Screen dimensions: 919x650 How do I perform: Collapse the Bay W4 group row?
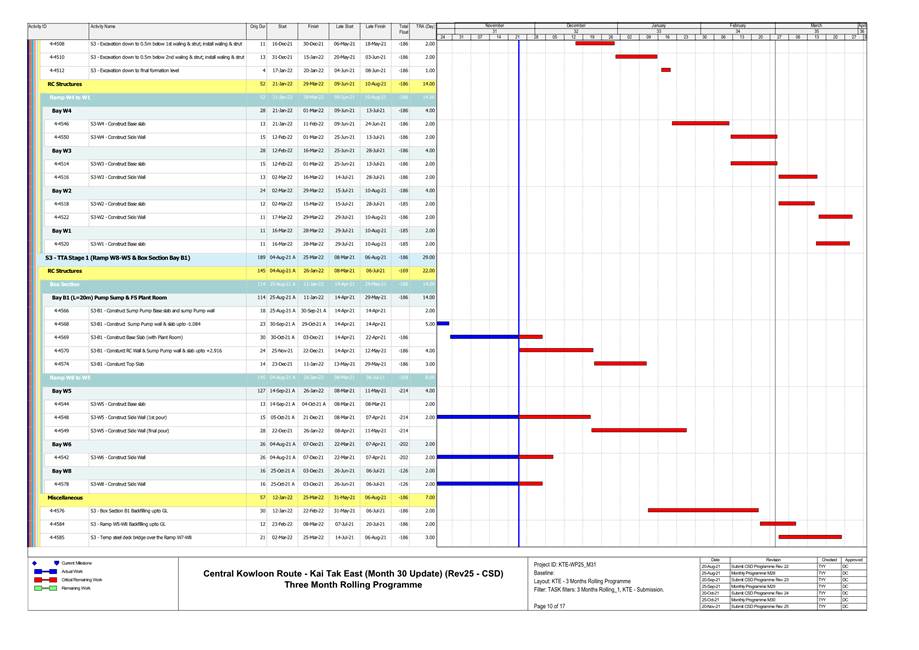61,111
